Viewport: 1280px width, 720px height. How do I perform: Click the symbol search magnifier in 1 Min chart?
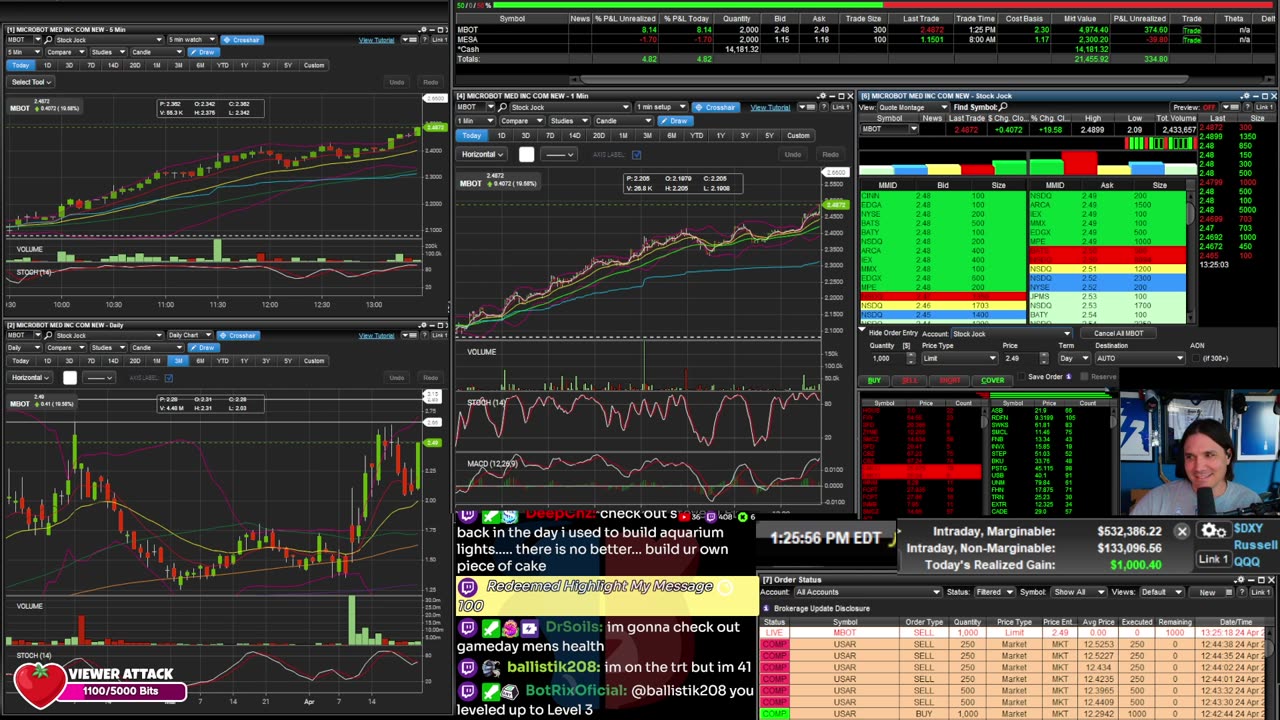point(503,107)
